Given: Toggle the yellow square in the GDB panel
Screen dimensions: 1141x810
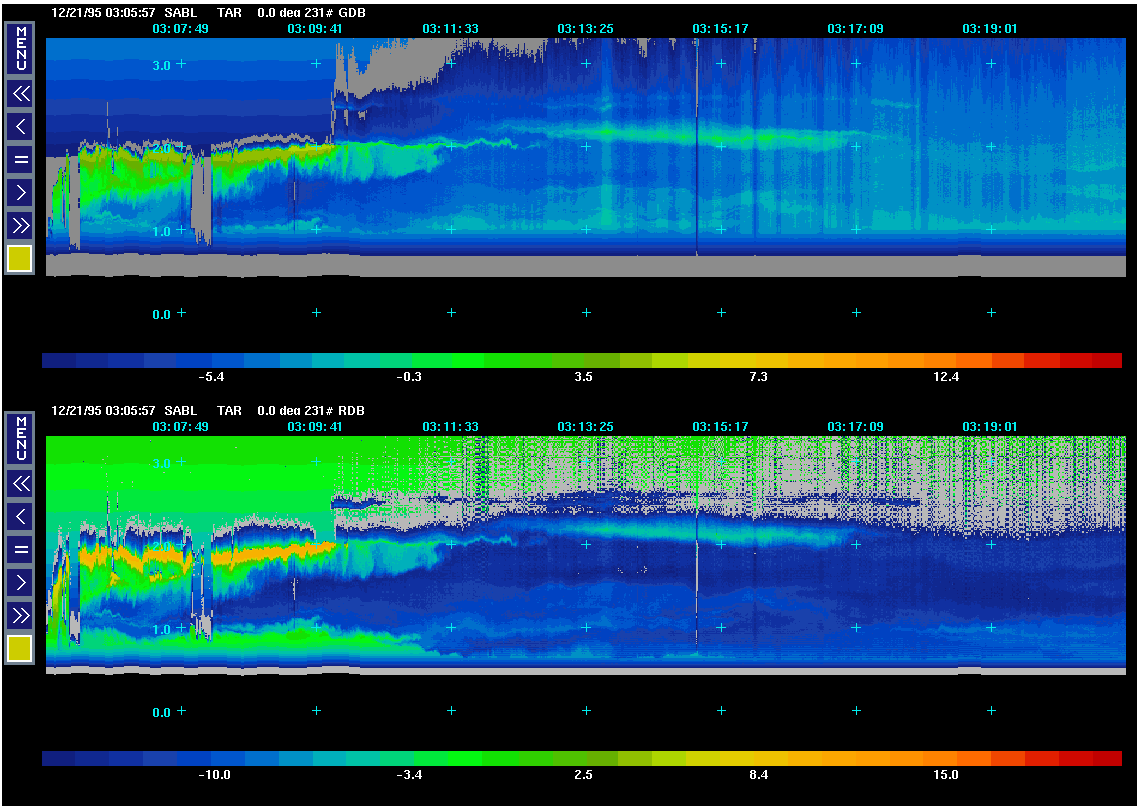Looking at the screenshot, I should tap(20, 259).
